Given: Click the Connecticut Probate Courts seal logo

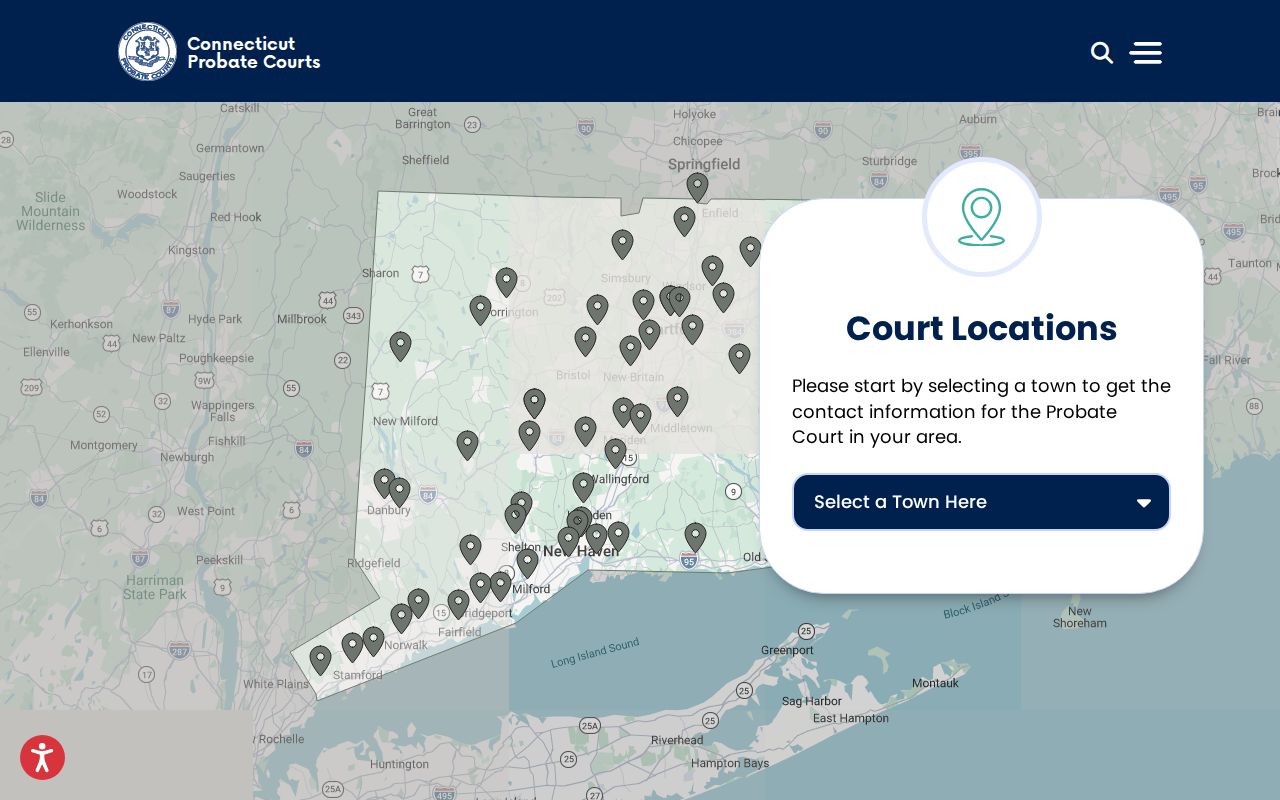Looking at the screenshot, I should [148, 51].
